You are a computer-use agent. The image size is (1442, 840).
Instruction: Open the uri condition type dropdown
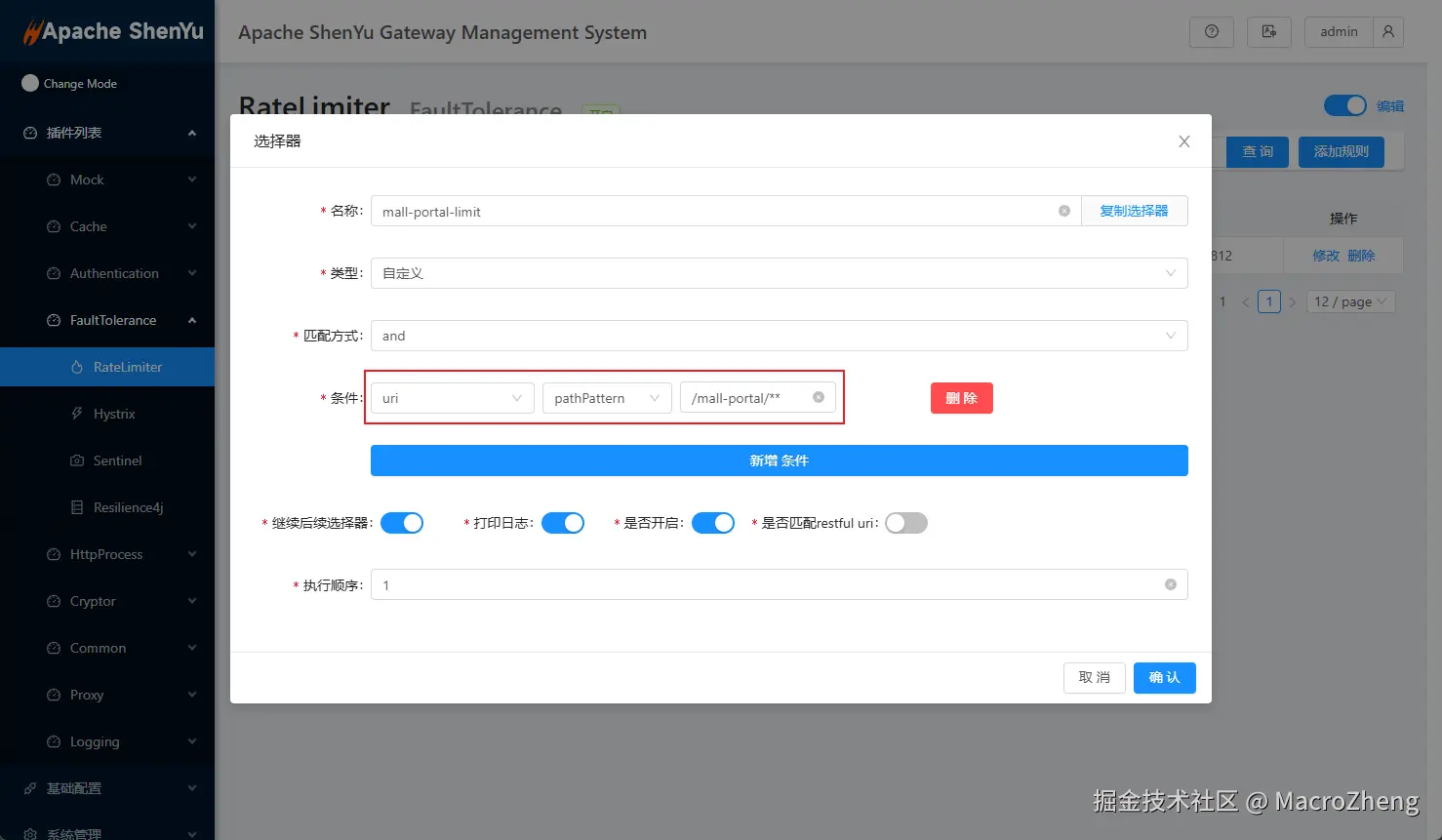coord(453,398)
